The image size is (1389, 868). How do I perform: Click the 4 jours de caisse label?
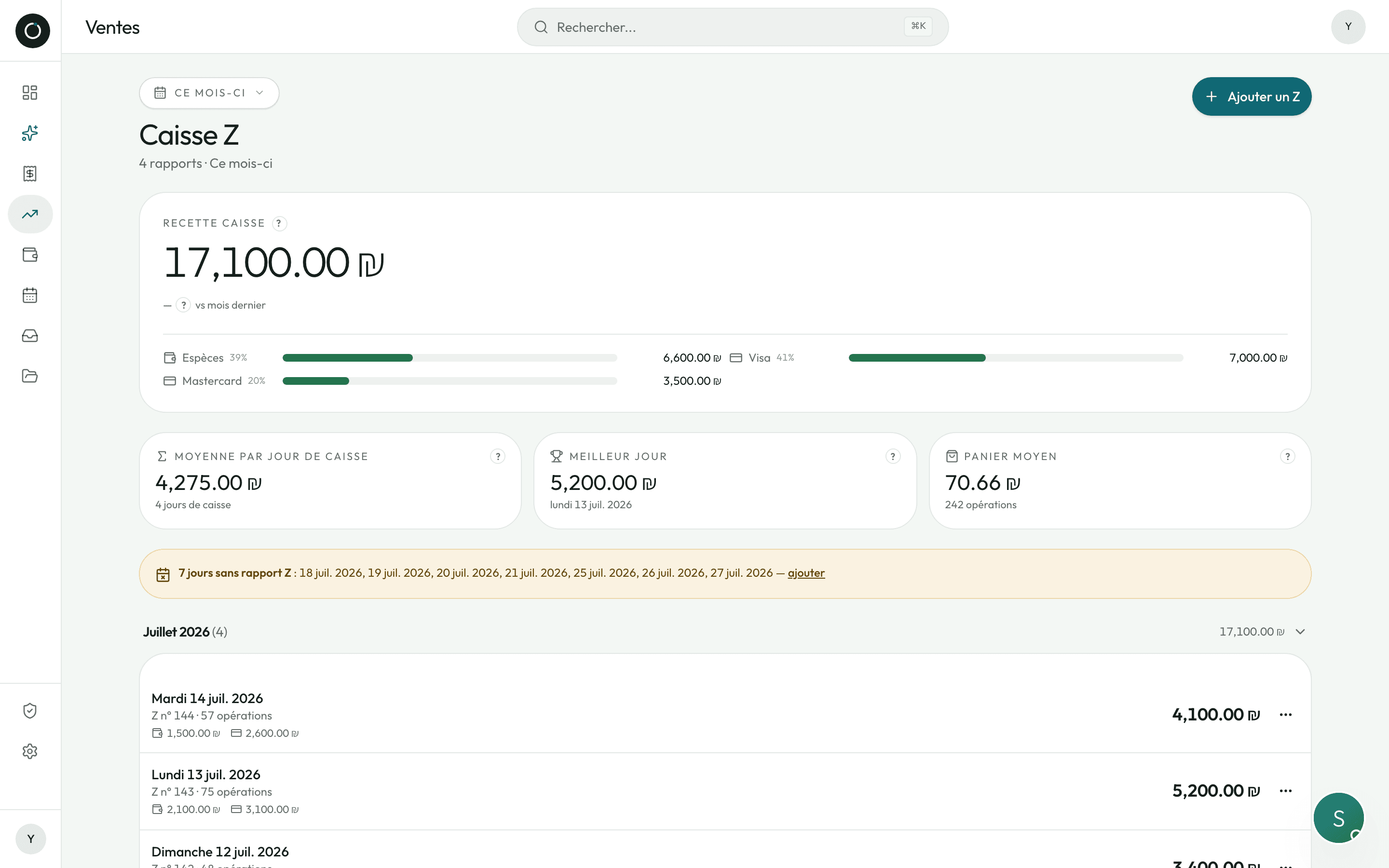[x=193, y=505]
